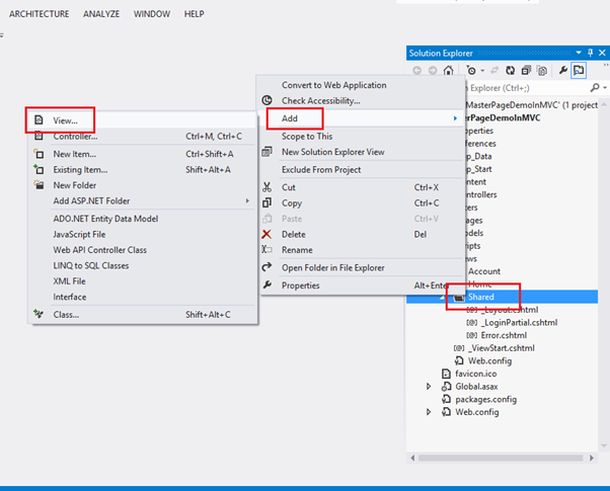
Task: Click the scissors Cut icon in context menu
Action: click(267, 187)
